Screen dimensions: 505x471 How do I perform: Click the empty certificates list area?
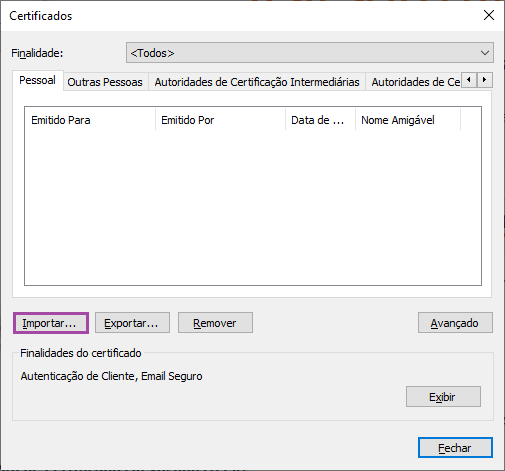(x=253, y=207)
